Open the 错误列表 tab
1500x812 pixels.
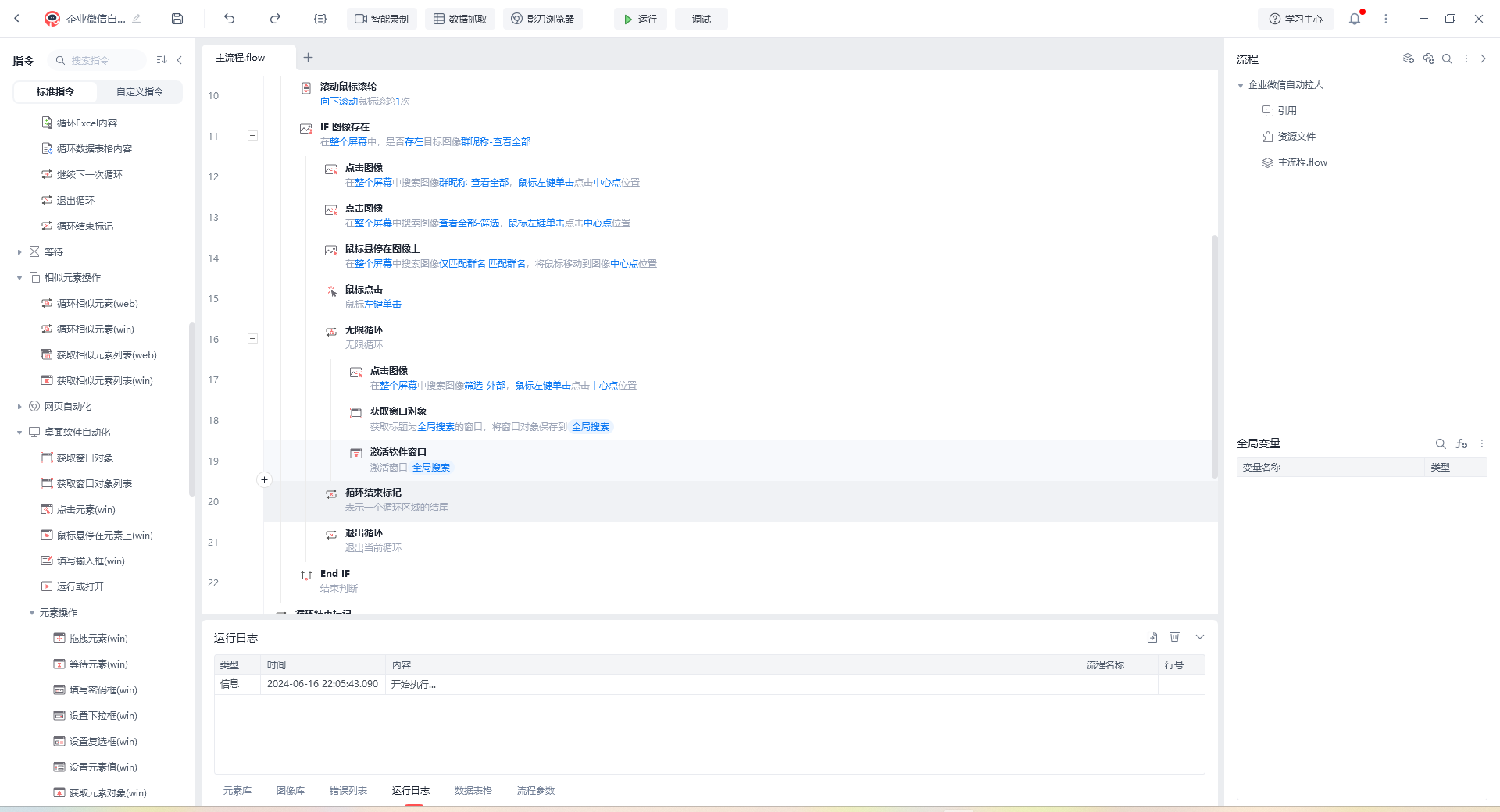(x=348, y=791)
